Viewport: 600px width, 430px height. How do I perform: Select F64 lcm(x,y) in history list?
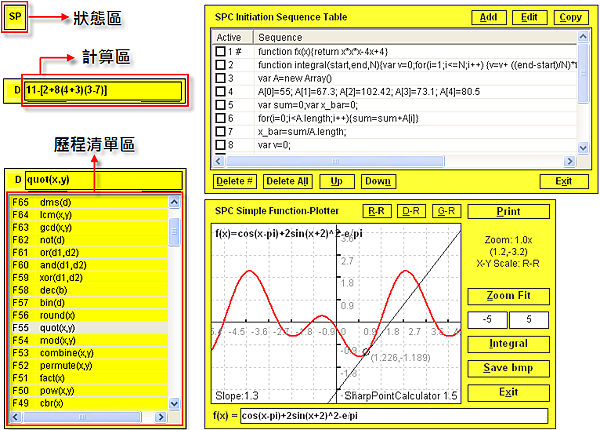pyautogui.click(x=89, y=215)
